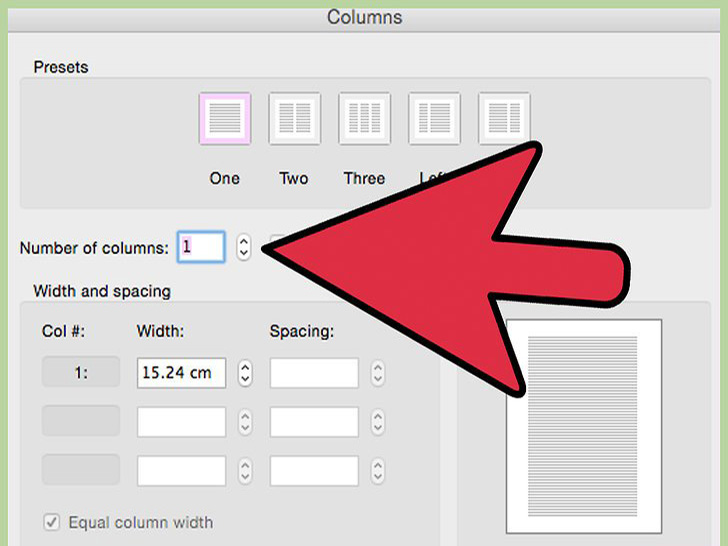This screenshot has width=728, height=546.
Task: Click the third row Spacing stepper
Action: coord(377,469)
